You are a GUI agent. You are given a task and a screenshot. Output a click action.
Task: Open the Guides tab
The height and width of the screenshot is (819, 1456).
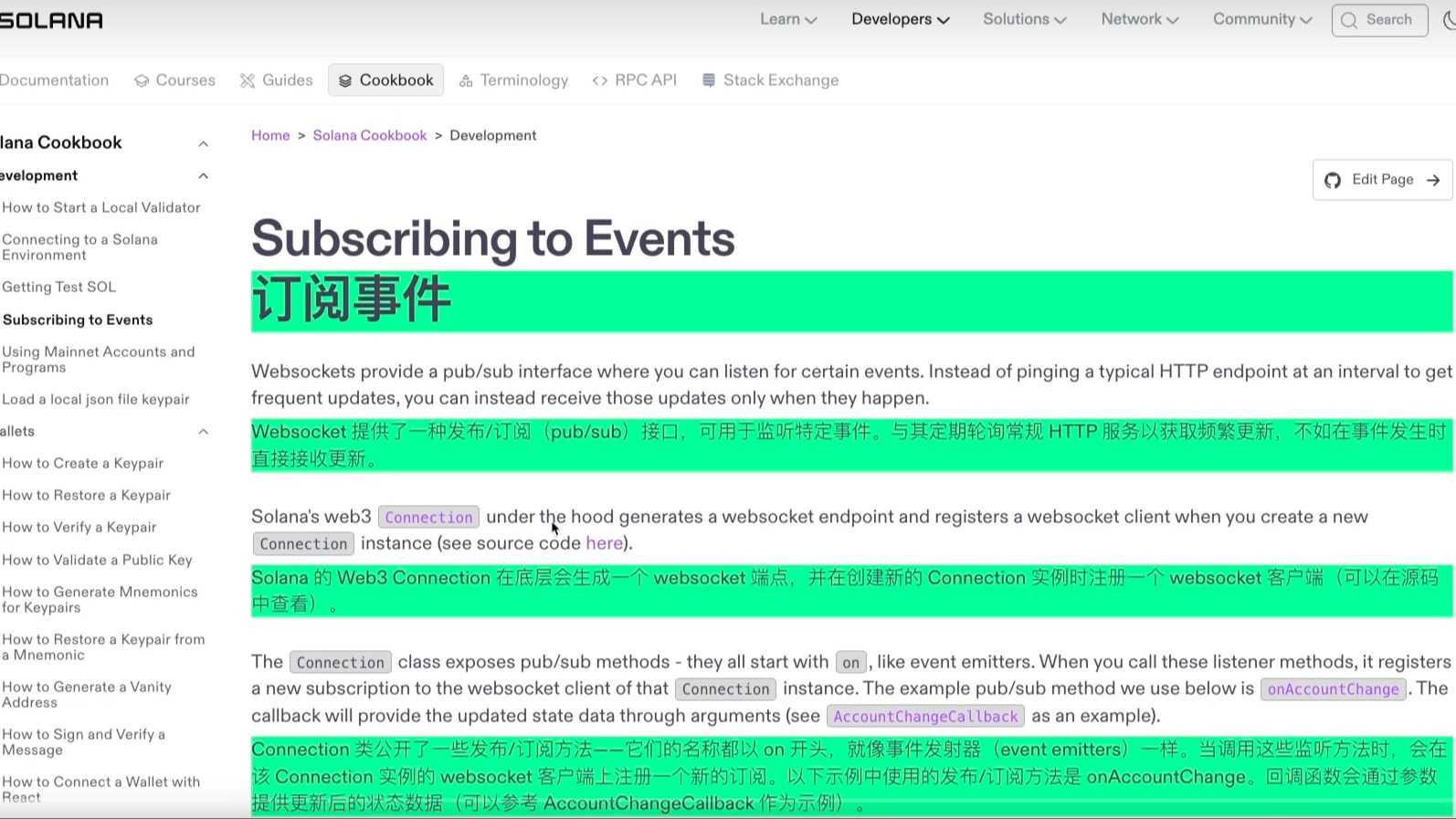point(276,80)
